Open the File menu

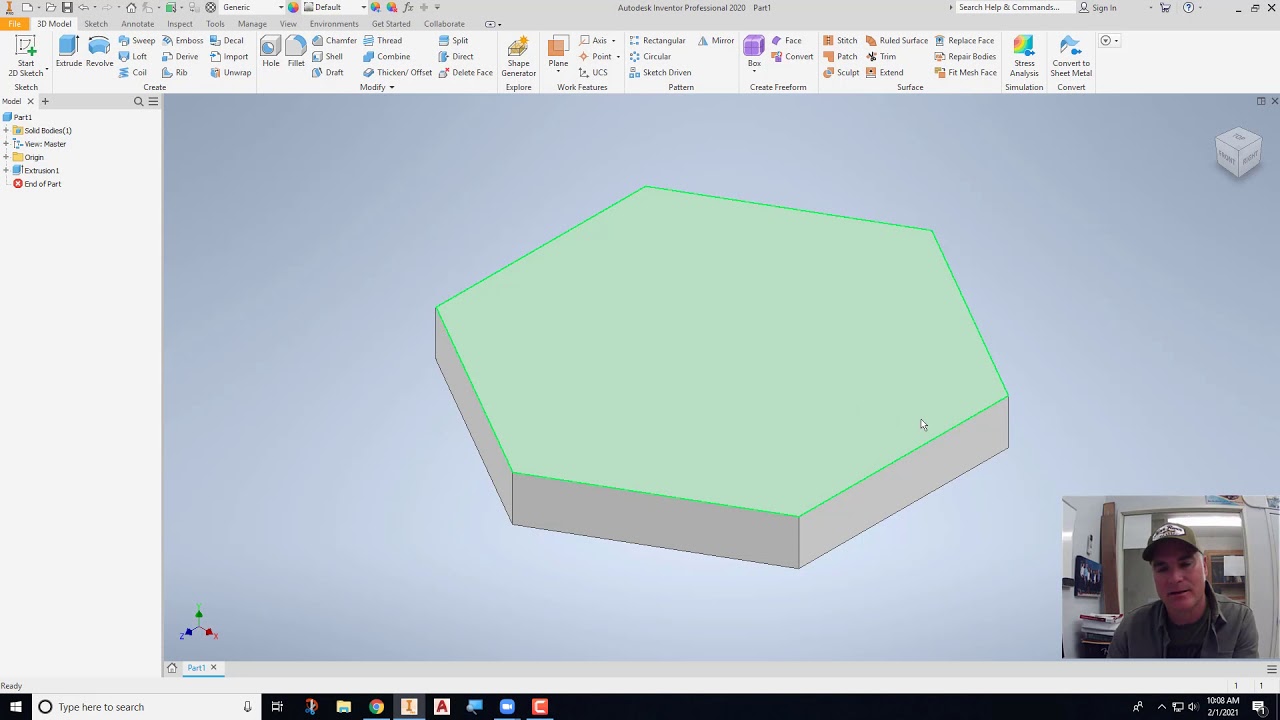(14, 24)
